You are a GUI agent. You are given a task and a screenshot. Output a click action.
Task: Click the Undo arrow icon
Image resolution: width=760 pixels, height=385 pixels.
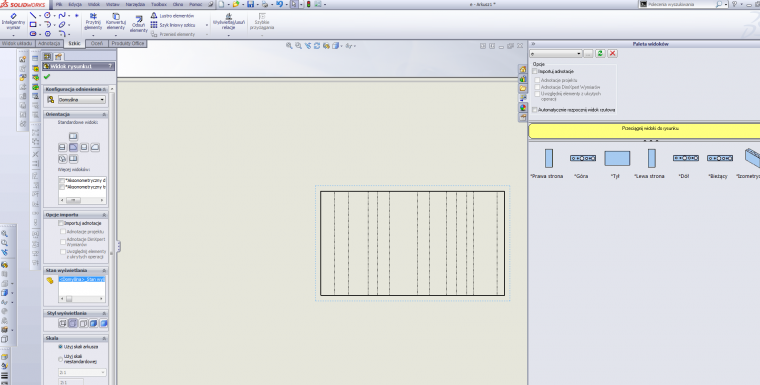pos(280,4)
